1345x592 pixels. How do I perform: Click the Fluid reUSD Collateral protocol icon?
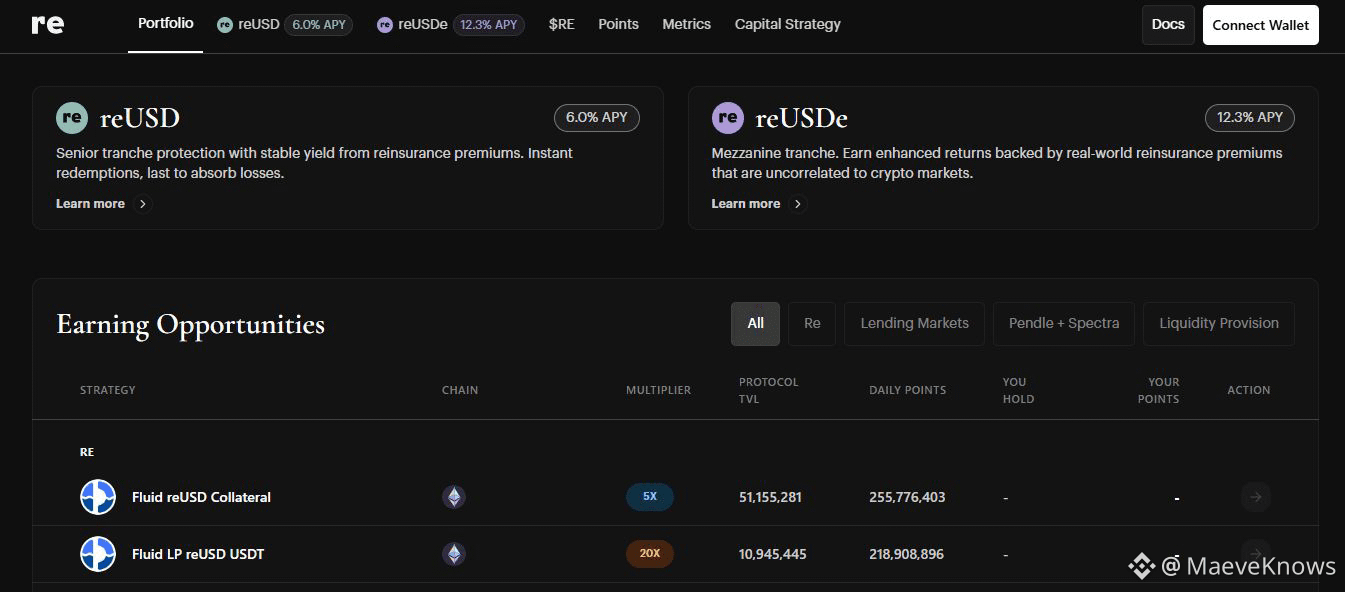(98, 497)
